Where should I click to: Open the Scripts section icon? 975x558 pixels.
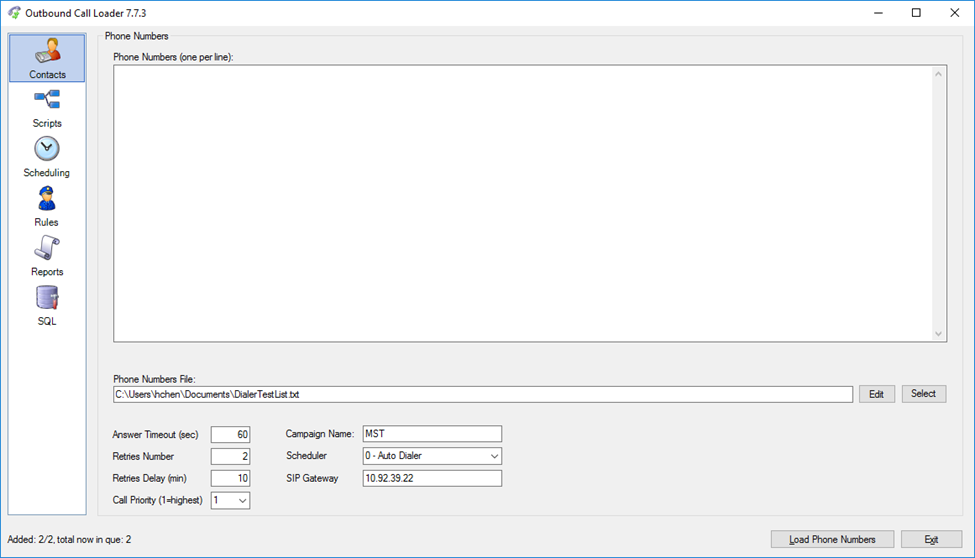pyautogui.click(x=47, y=101)
